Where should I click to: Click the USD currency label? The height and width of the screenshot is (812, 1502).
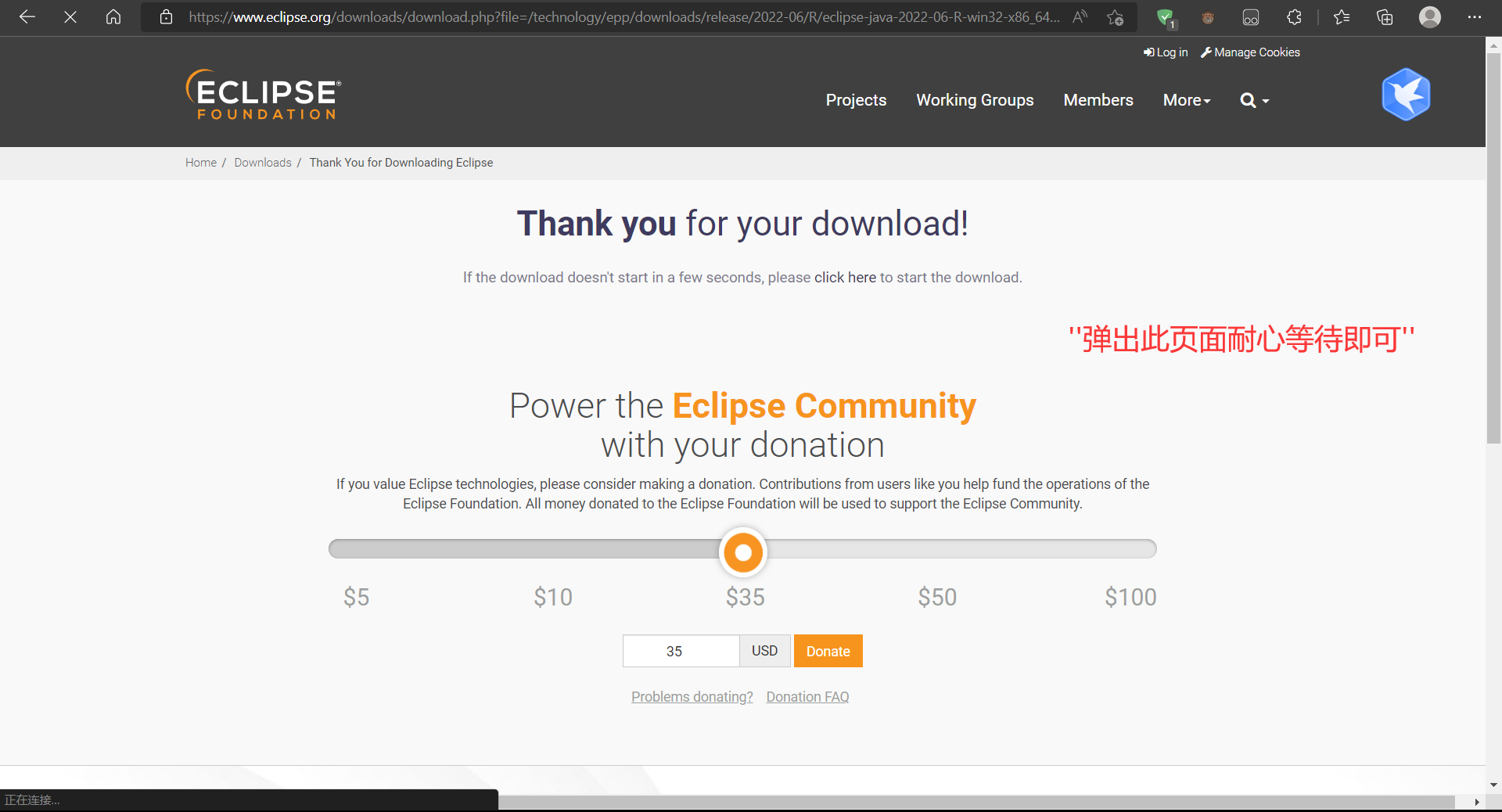765,651
